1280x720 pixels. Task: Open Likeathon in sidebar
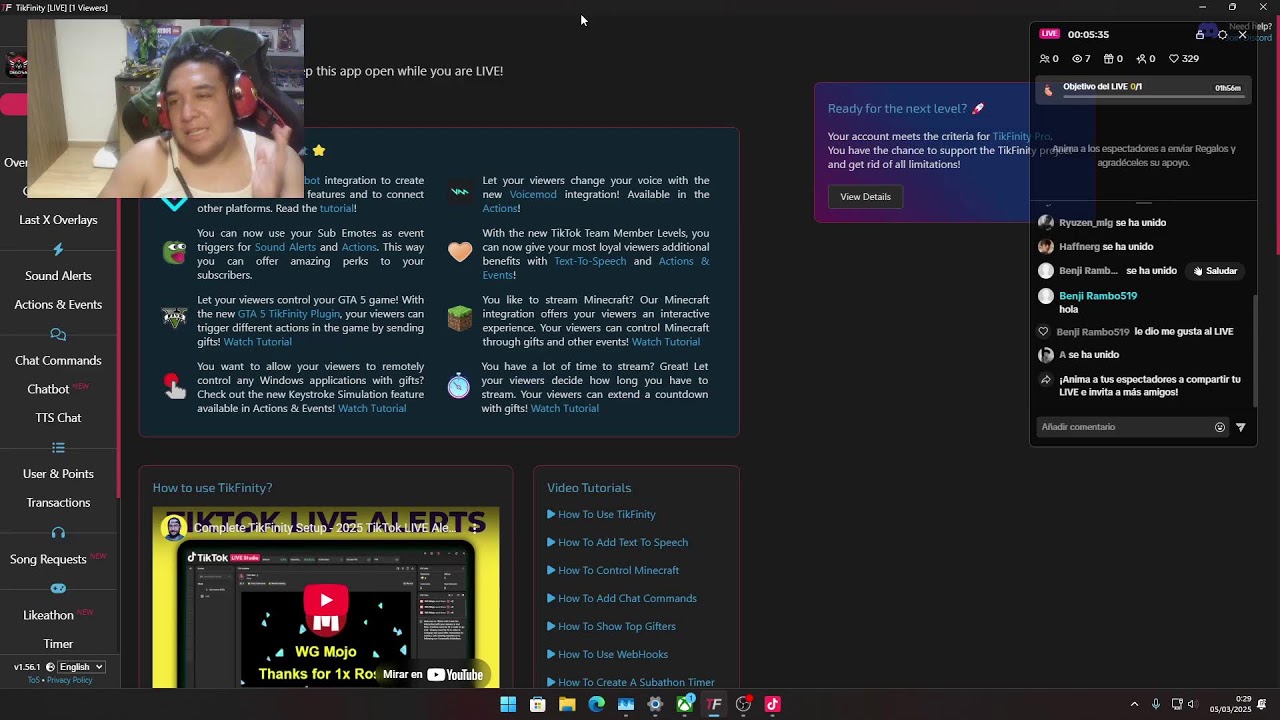click(48, 615)
